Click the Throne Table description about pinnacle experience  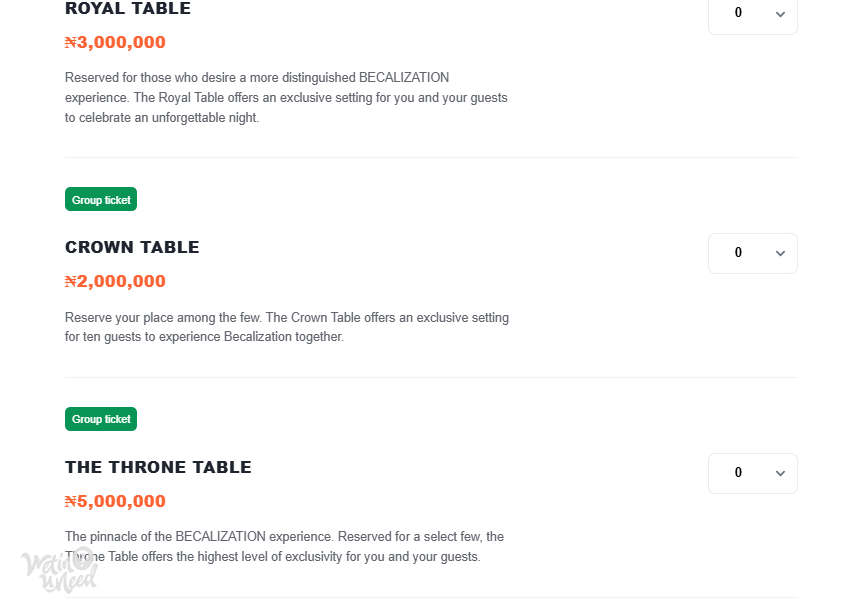point(284,546)
